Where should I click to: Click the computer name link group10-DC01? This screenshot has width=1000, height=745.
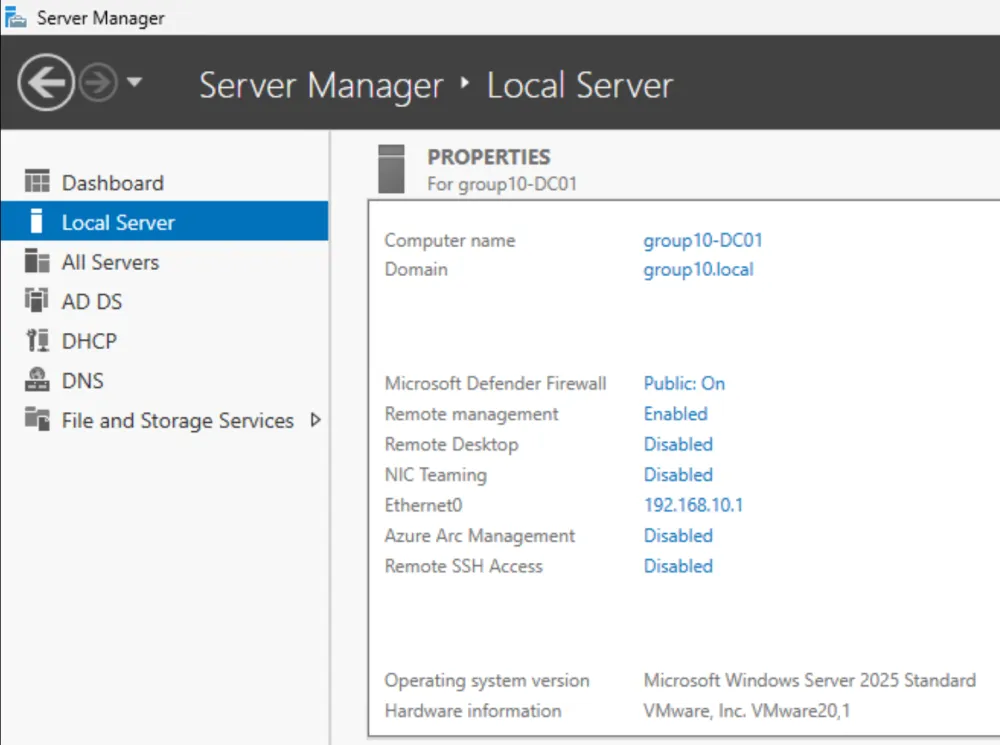pyautogui.click(x=703, y=240)
